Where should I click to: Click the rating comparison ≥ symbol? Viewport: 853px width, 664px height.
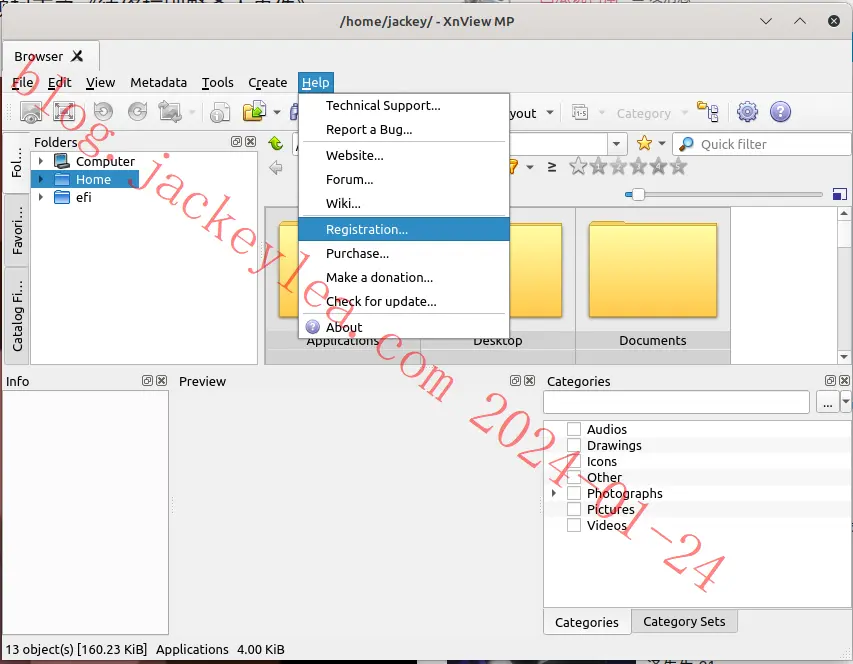pyautogui.click(x=552, y=167)
